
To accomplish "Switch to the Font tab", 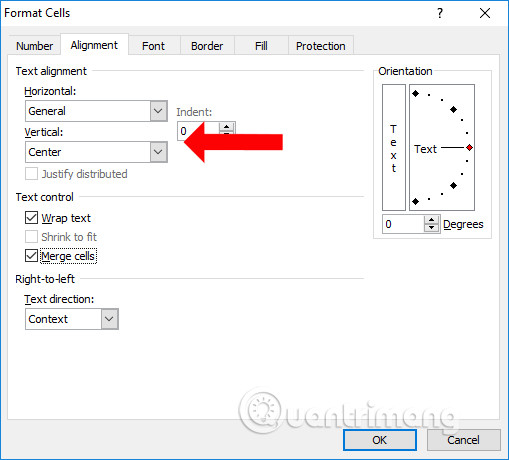I will click(153, 46).
